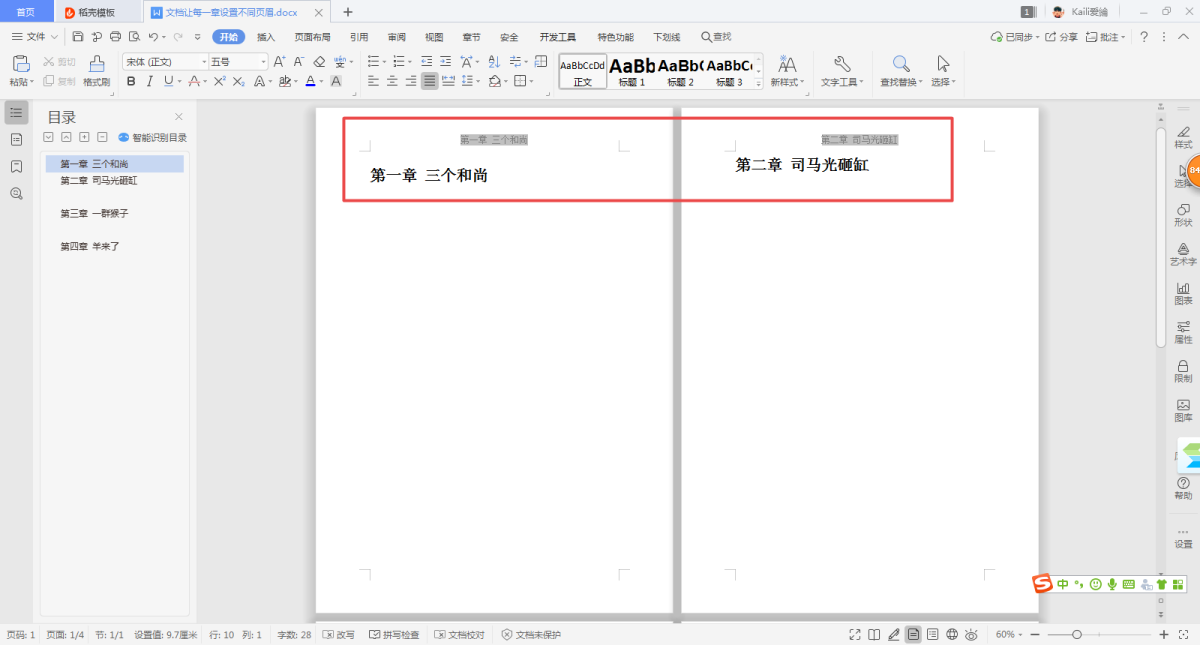Click the Save icon in quick toolbar
The image size is (1200, 645).
click(x=79, y=37)
